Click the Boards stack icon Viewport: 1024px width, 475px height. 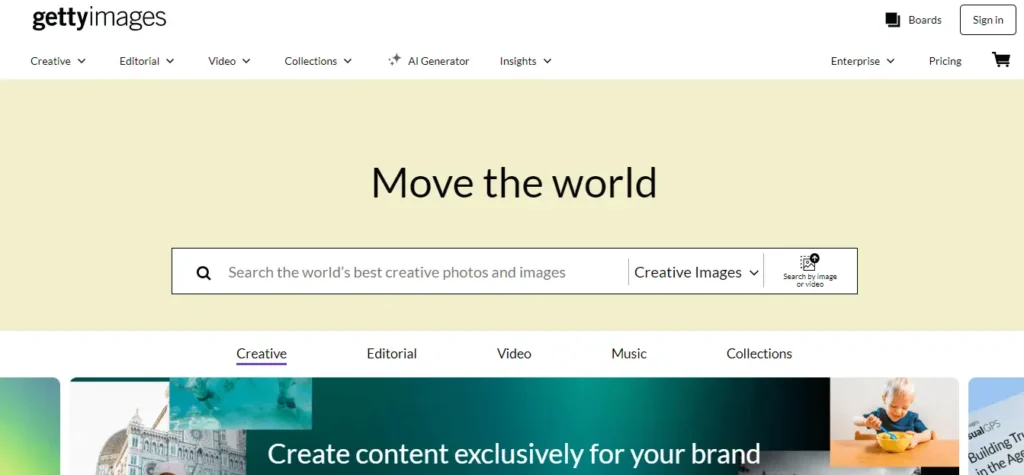pyautogui.click(x=893, y=20)
